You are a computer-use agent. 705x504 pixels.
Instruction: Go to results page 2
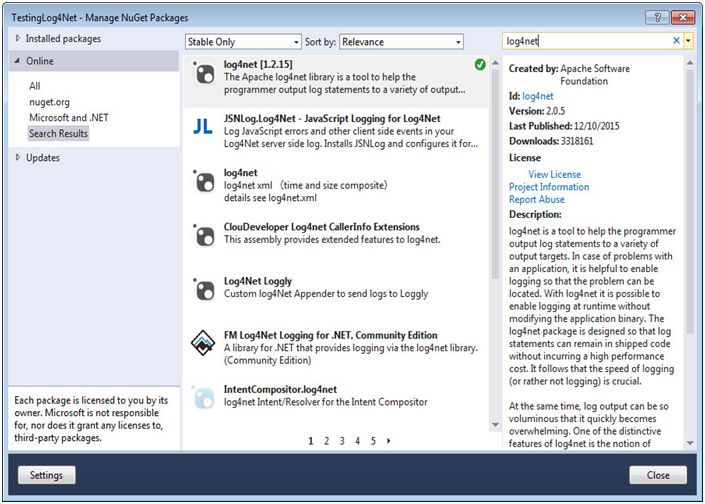coord(326,441)
